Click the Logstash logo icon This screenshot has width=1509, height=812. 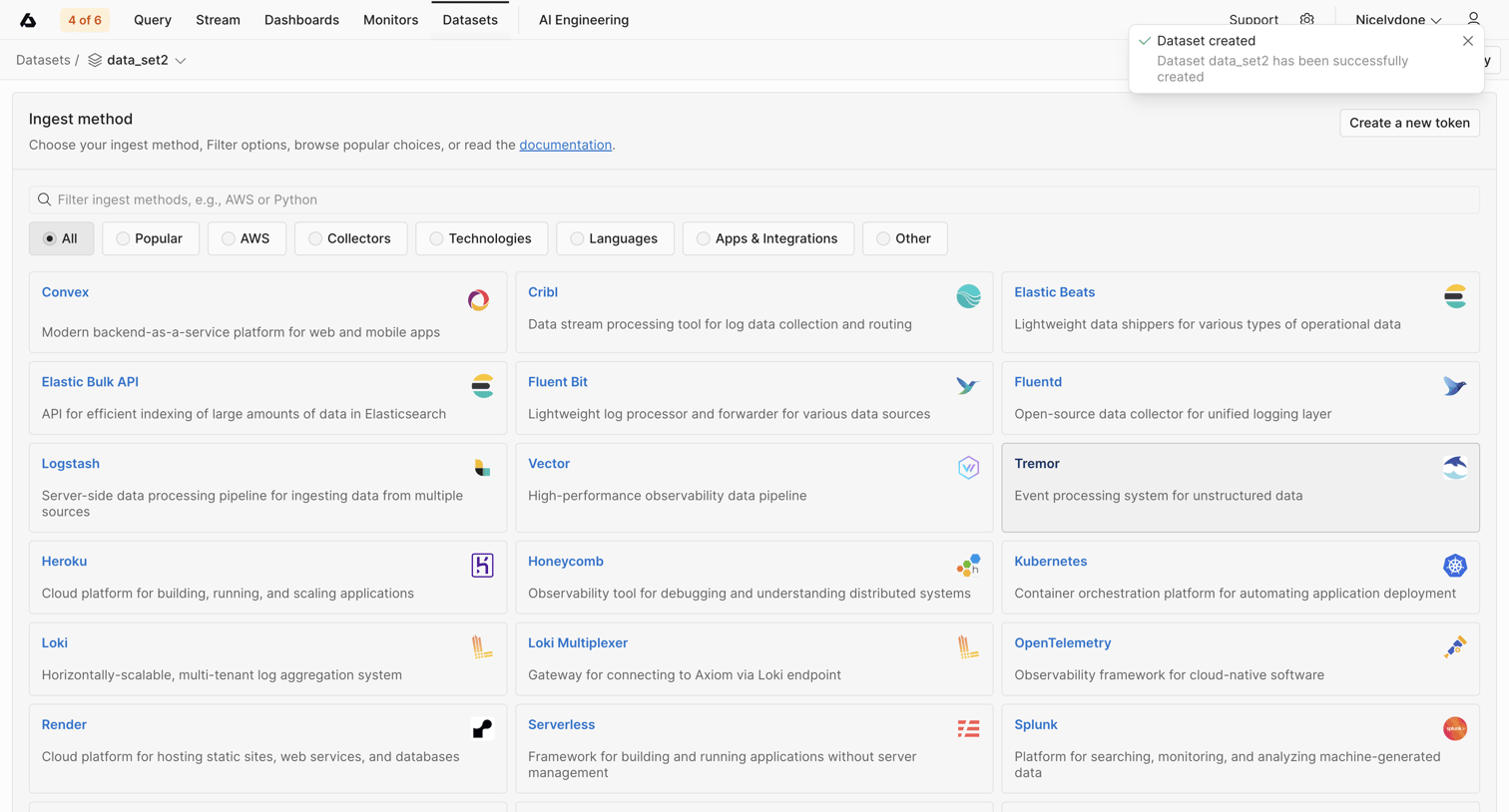pyautogui.click(x=482, y=468)
